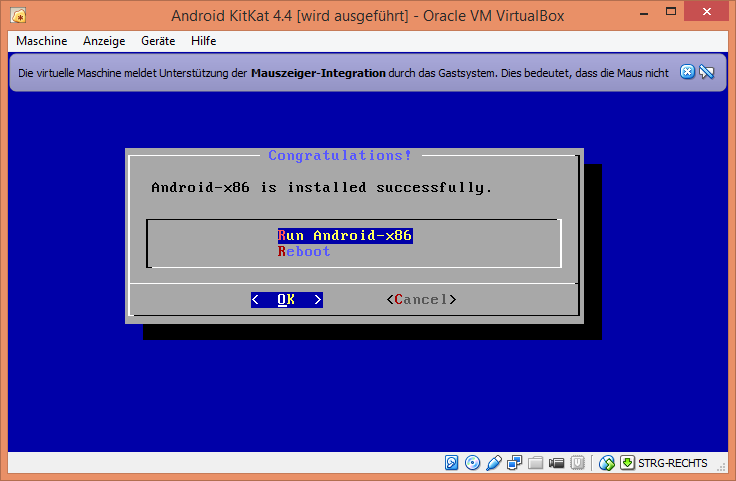Click the optical disc (CD) status icon
The height and width of the screenshot is (481, 736).
point(472,463)
